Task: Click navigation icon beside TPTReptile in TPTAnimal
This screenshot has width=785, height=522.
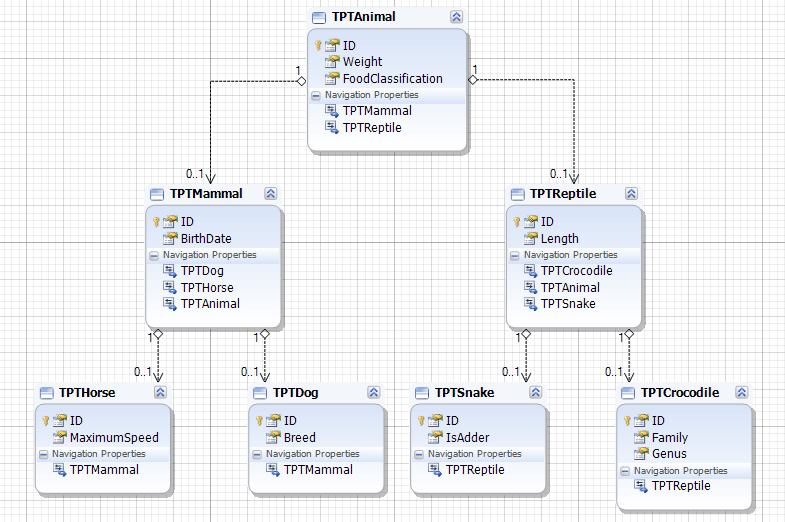Action: [332, 127]
